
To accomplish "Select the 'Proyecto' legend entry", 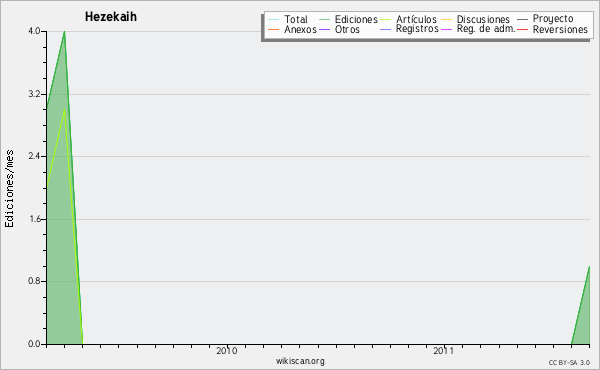I will point(553,19).
